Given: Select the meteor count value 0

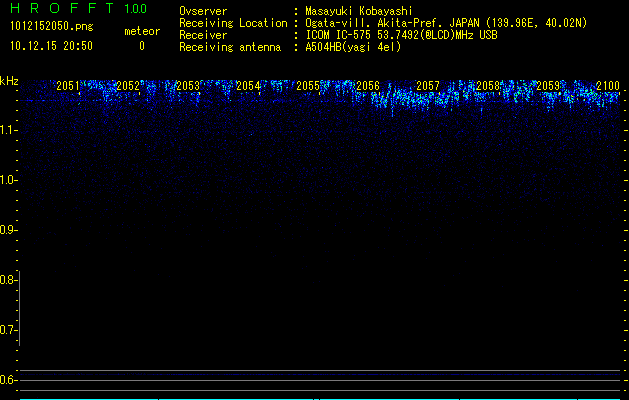Looking at the screenshot, I should [142, 46].
